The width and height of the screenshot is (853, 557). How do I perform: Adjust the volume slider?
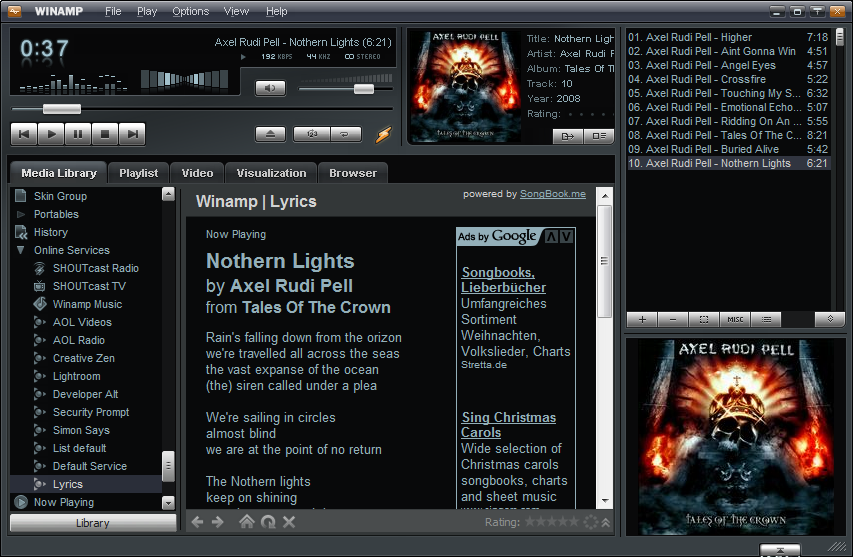click(363, 89)
